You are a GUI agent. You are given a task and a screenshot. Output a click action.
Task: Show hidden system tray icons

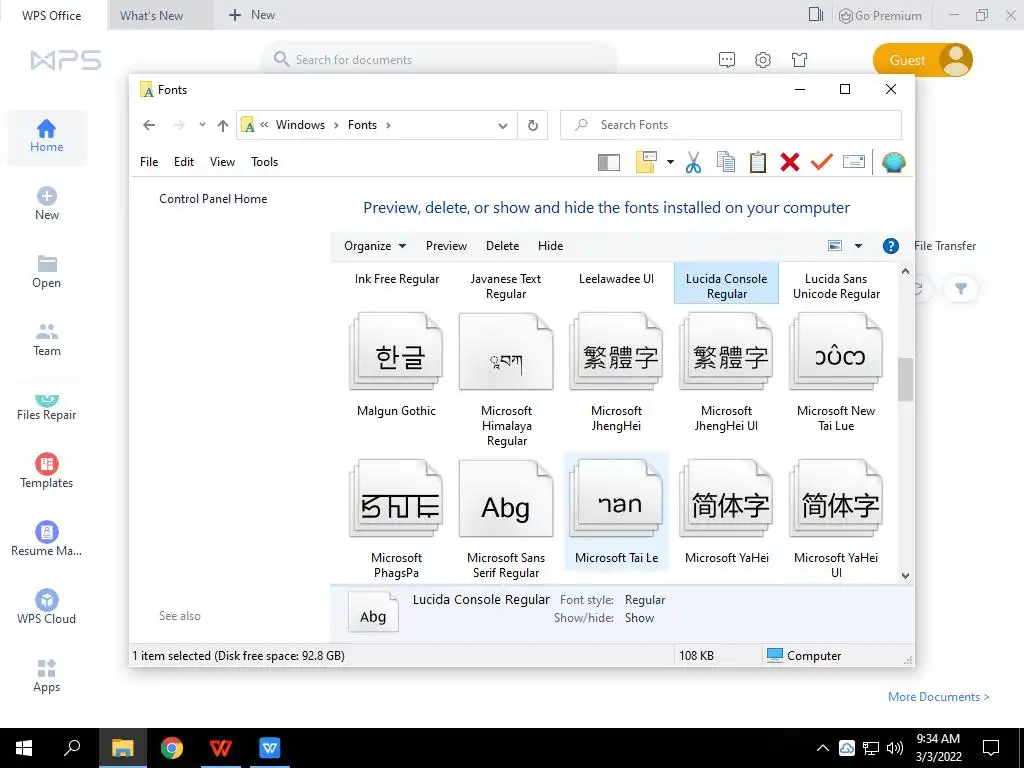point(823,748)
